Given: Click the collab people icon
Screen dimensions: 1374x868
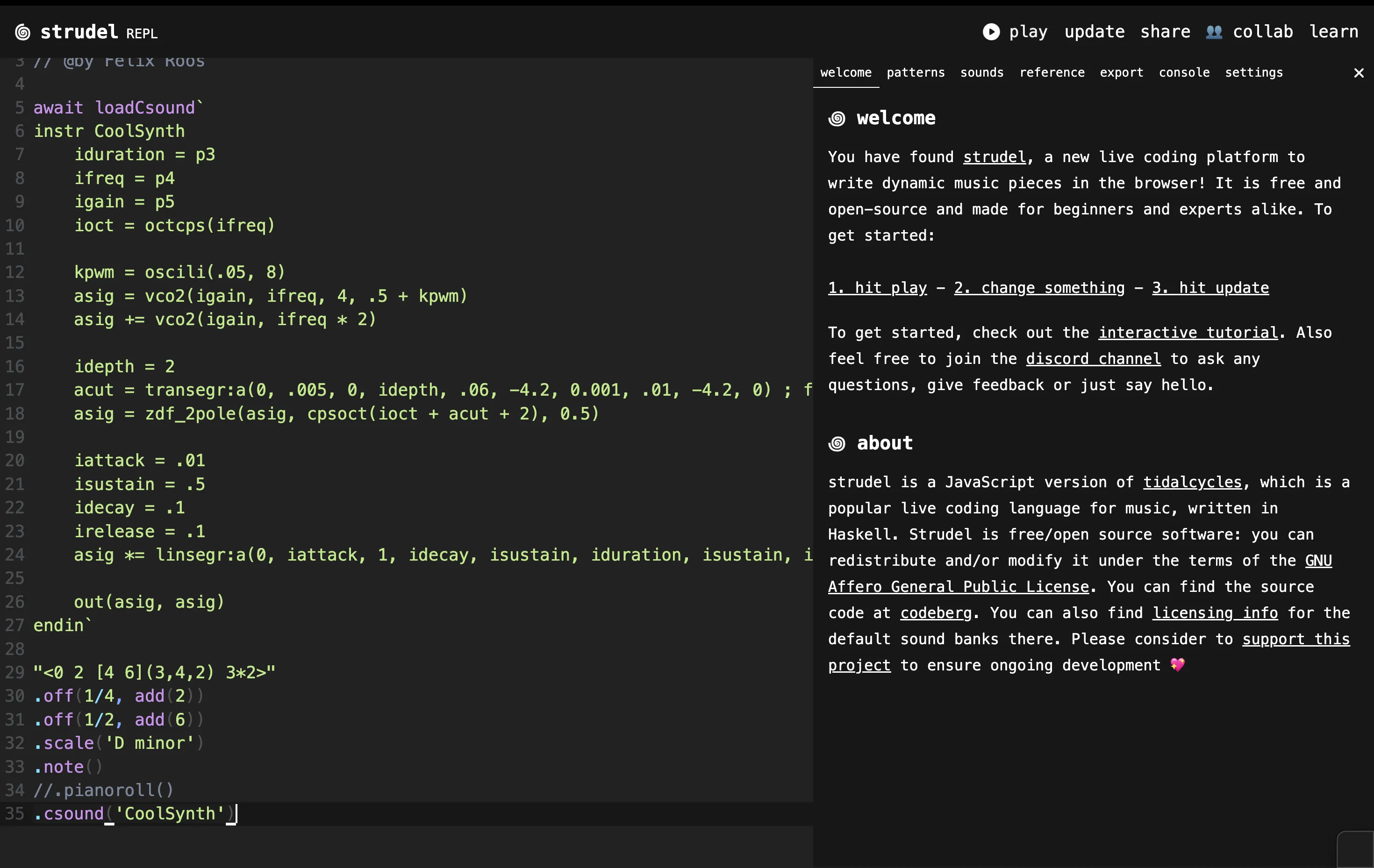Looking at the screenshot, I should tap(1214, 32).
